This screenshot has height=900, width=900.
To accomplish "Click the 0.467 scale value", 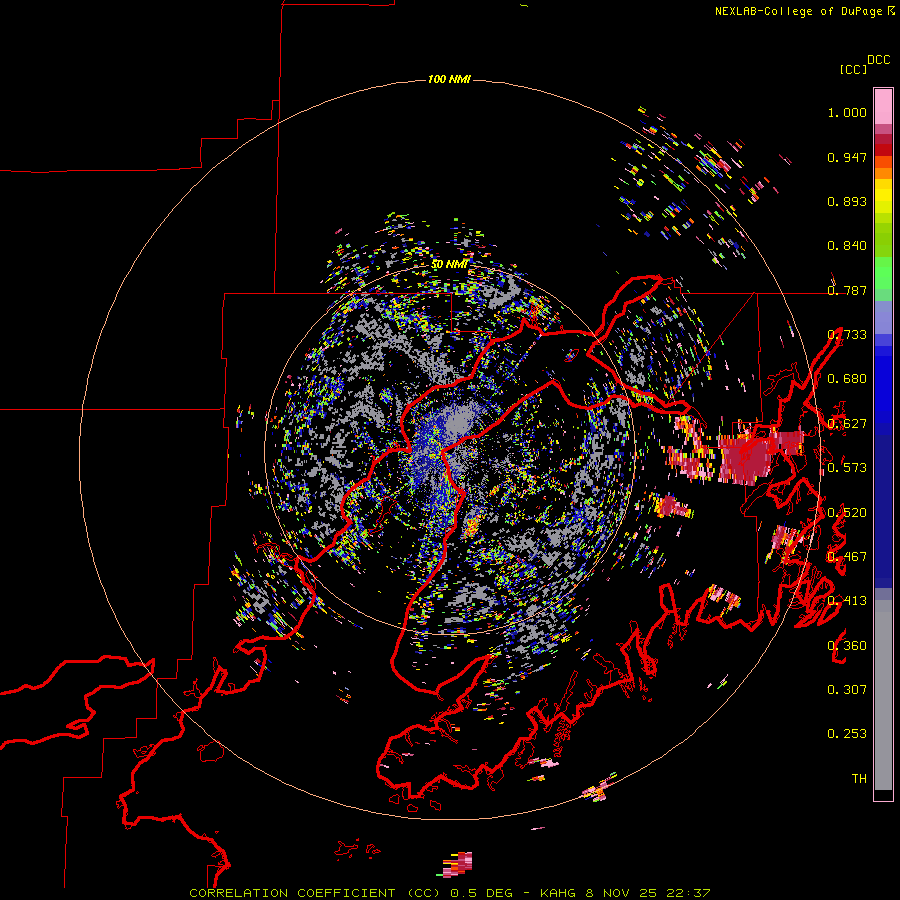I will [x=847, y=557].
